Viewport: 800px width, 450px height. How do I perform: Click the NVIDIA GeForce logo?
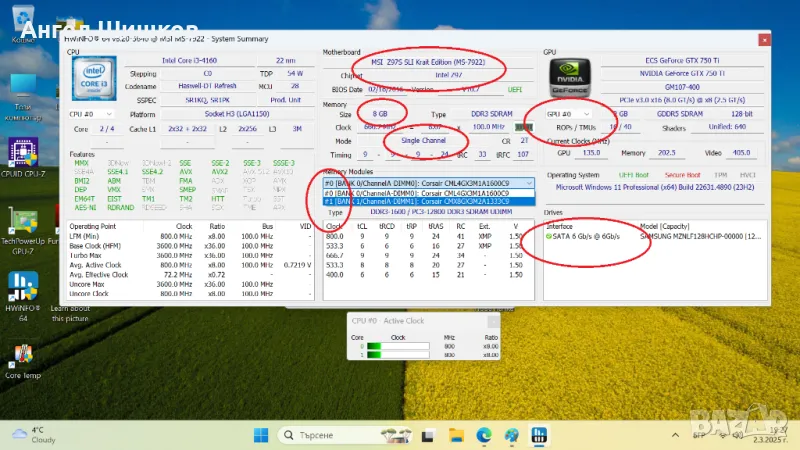[x=572, y=79]
